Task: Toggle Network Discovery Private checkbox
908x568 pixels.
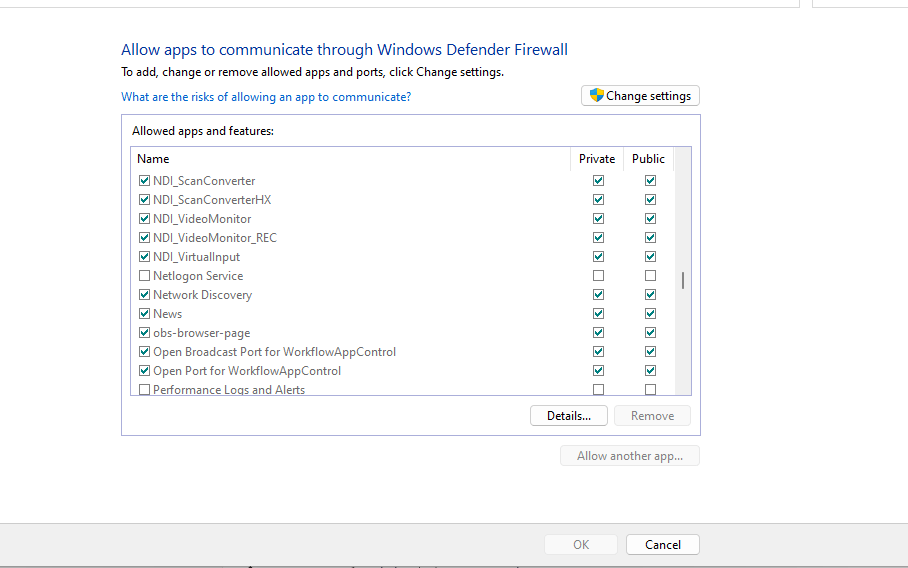Action: coord(598,295)
